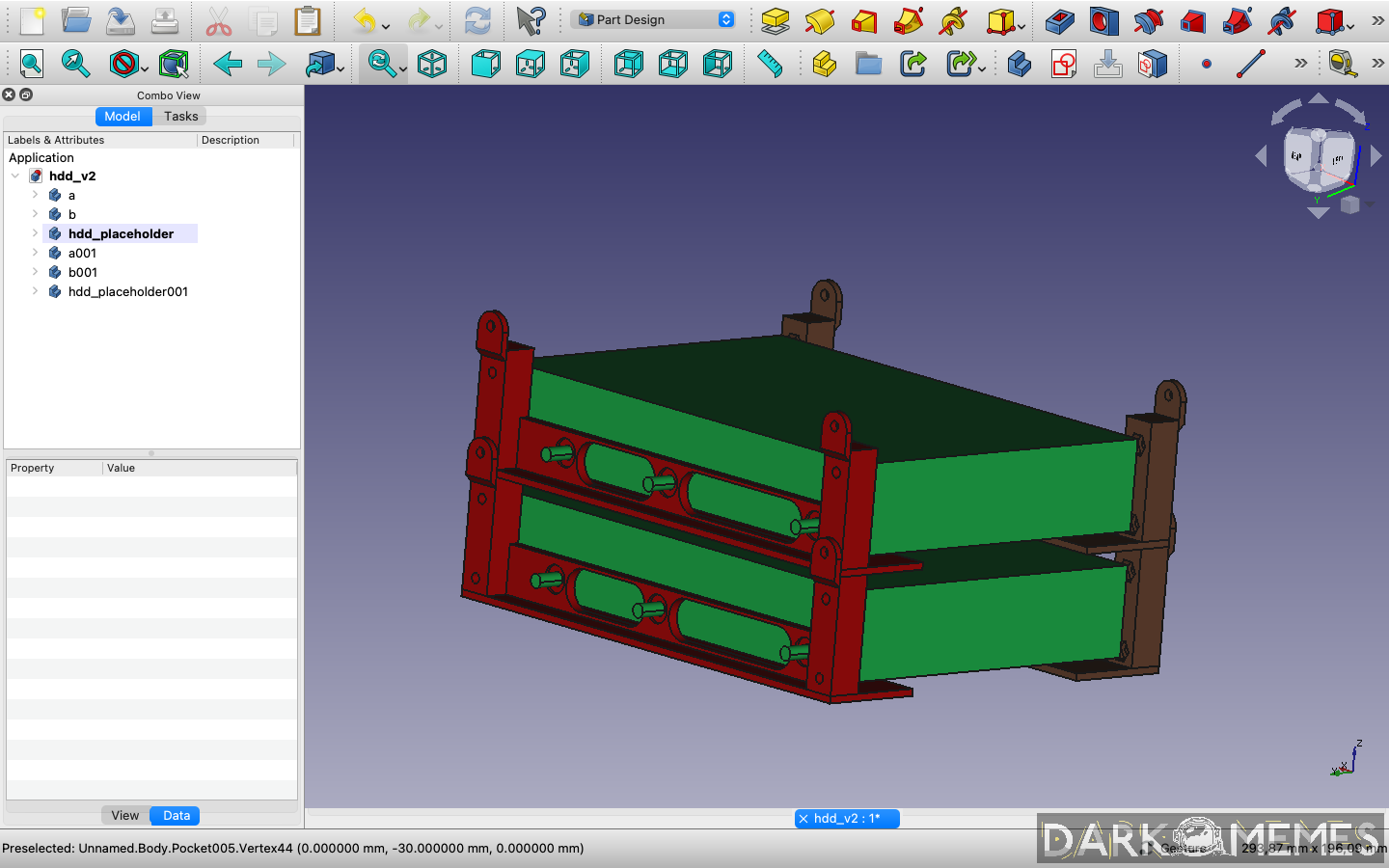Select body 'b' in the tree
The image size is (1389, 868).
coord(71,214)
